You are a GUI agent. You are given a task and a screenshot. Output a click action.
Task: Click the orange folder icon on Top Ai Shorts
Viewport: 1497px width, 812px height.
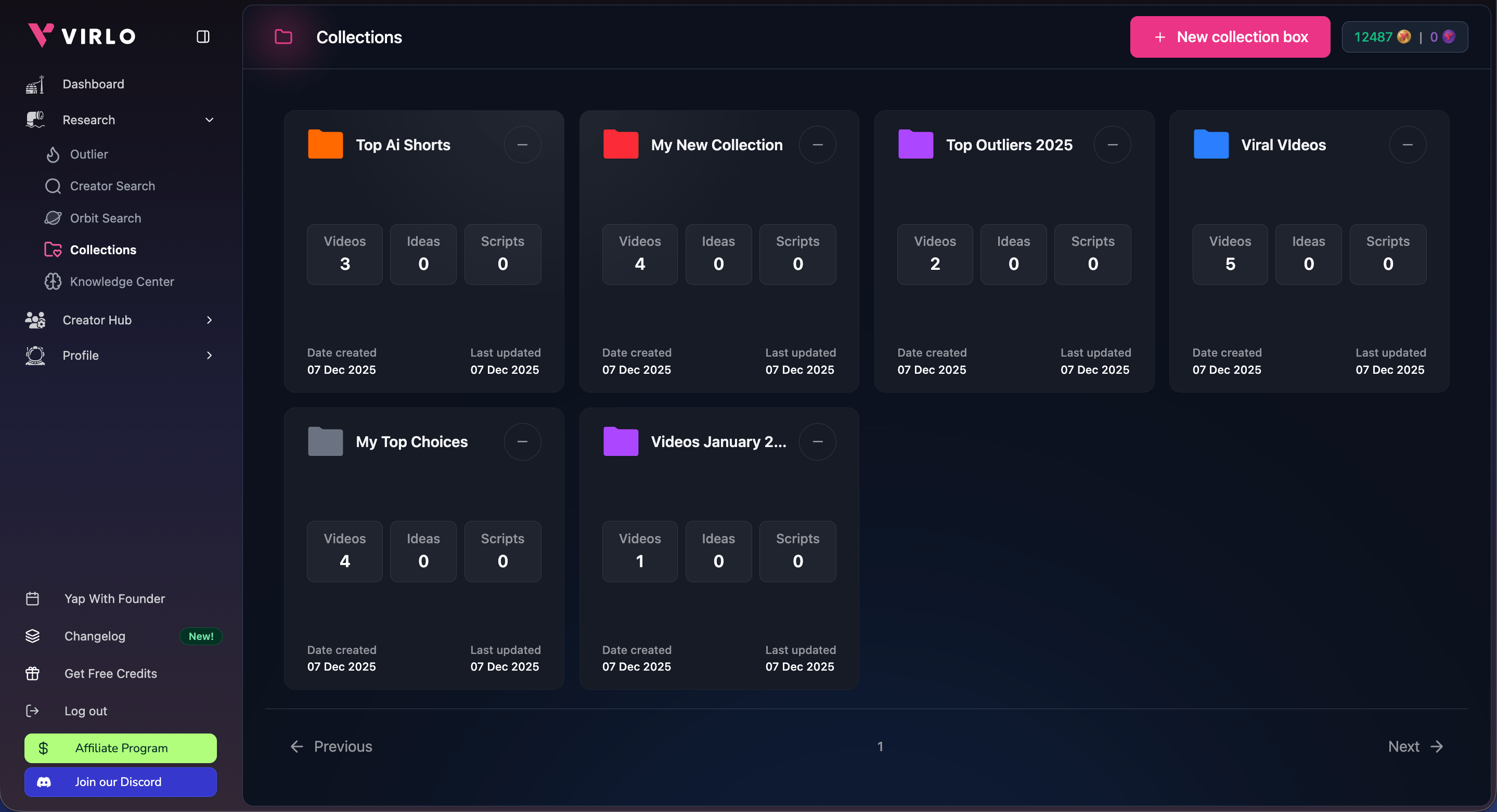pos(326,144)
